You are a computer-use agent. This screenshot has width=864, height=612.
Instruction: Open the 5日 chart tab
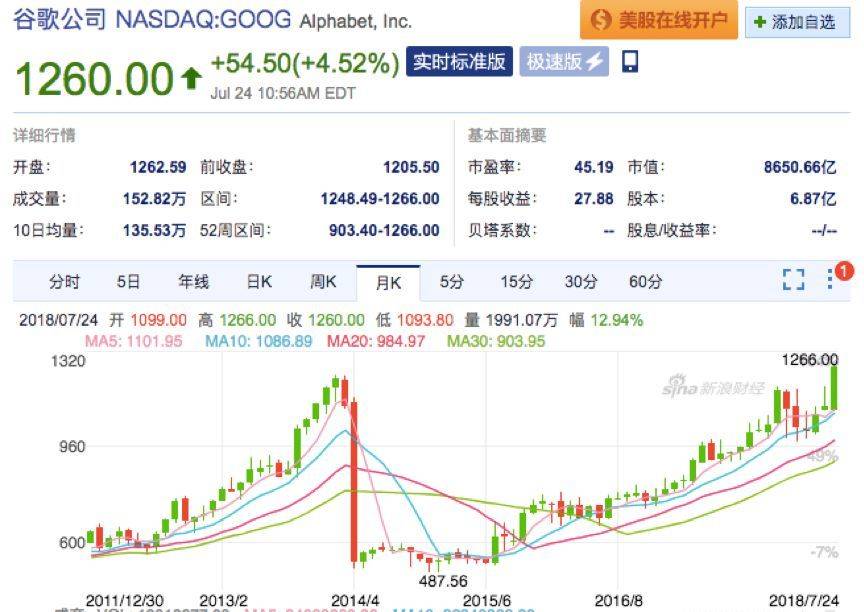click(x=128, y=281)
